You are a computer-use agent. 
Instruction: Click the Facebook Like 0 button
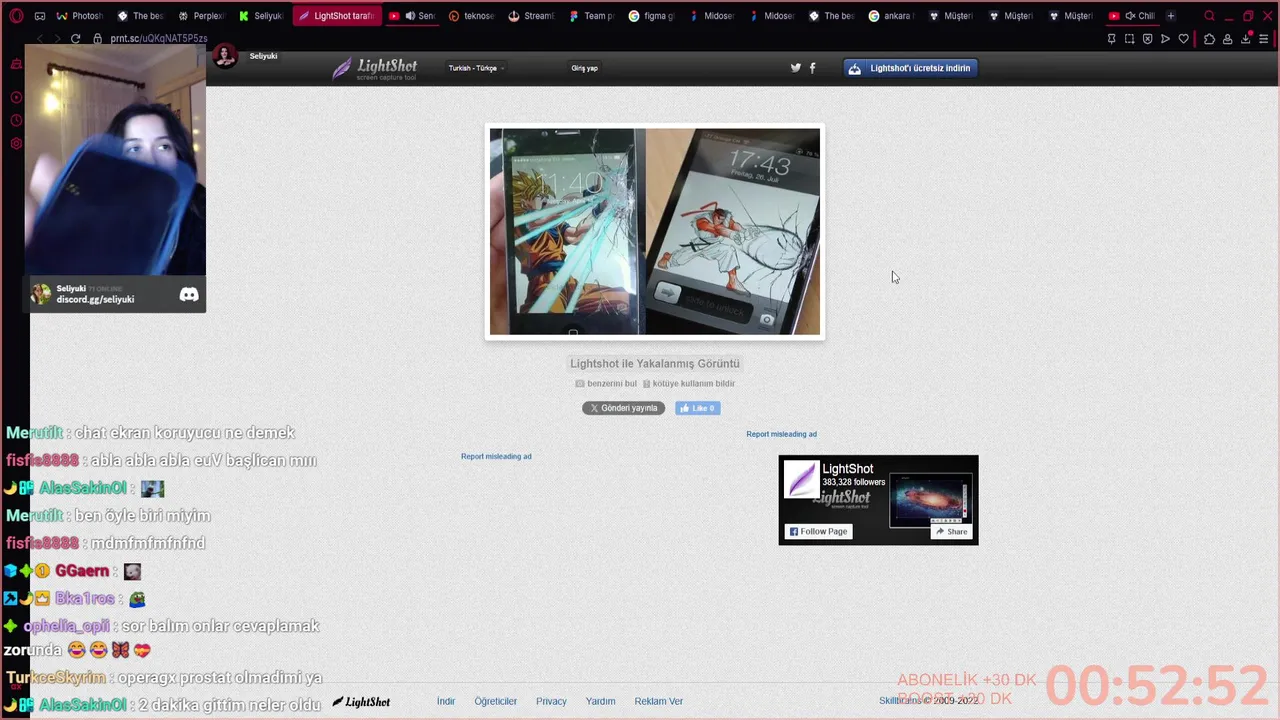698,408
